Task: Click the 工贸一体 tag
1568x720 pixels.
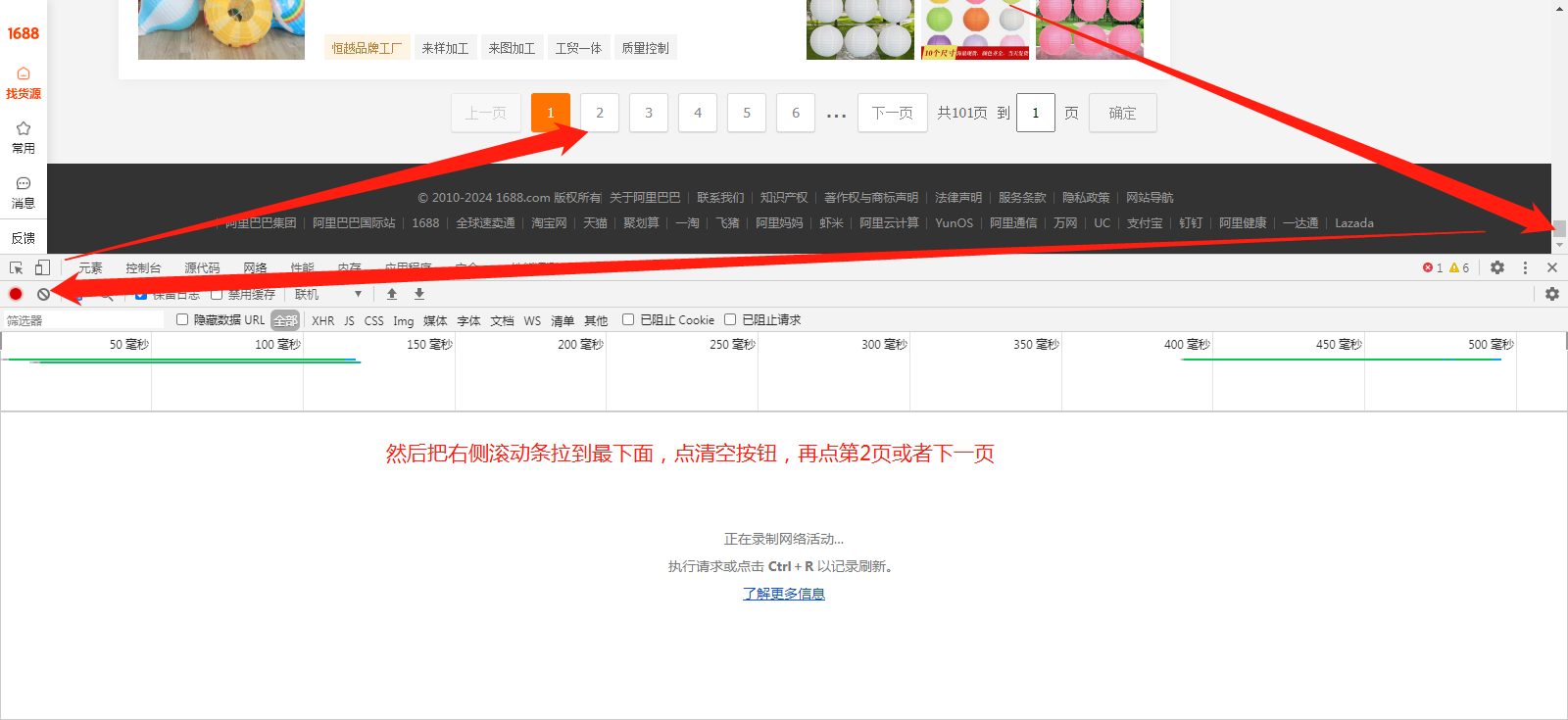Action: 578,48
